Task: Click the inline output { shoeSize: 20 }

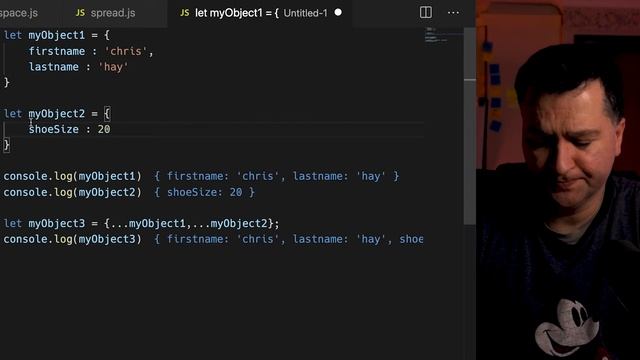Action: pos(204,192)
